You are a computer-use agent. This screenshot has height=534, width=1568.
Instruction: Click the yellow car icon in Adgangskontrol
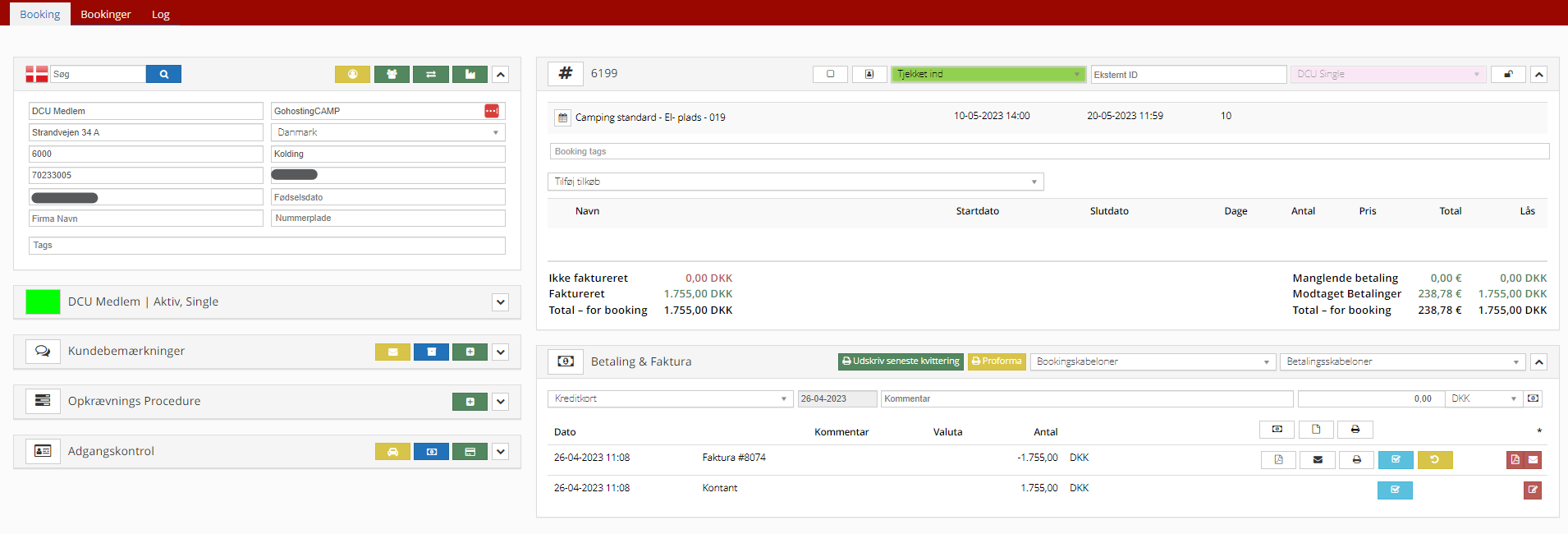(392, 452)
